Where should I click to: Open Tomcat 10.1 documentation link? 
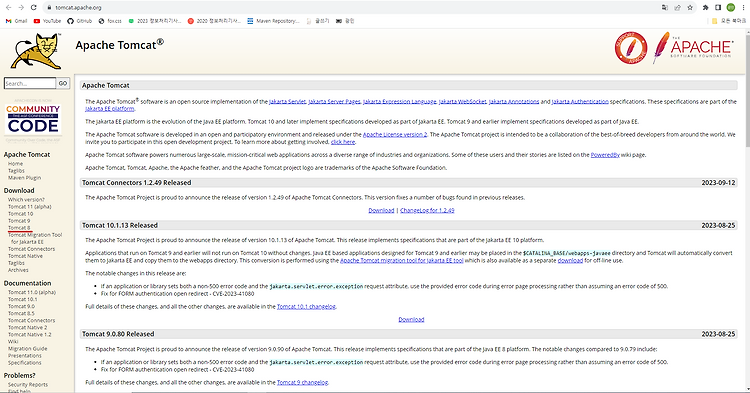22,299
